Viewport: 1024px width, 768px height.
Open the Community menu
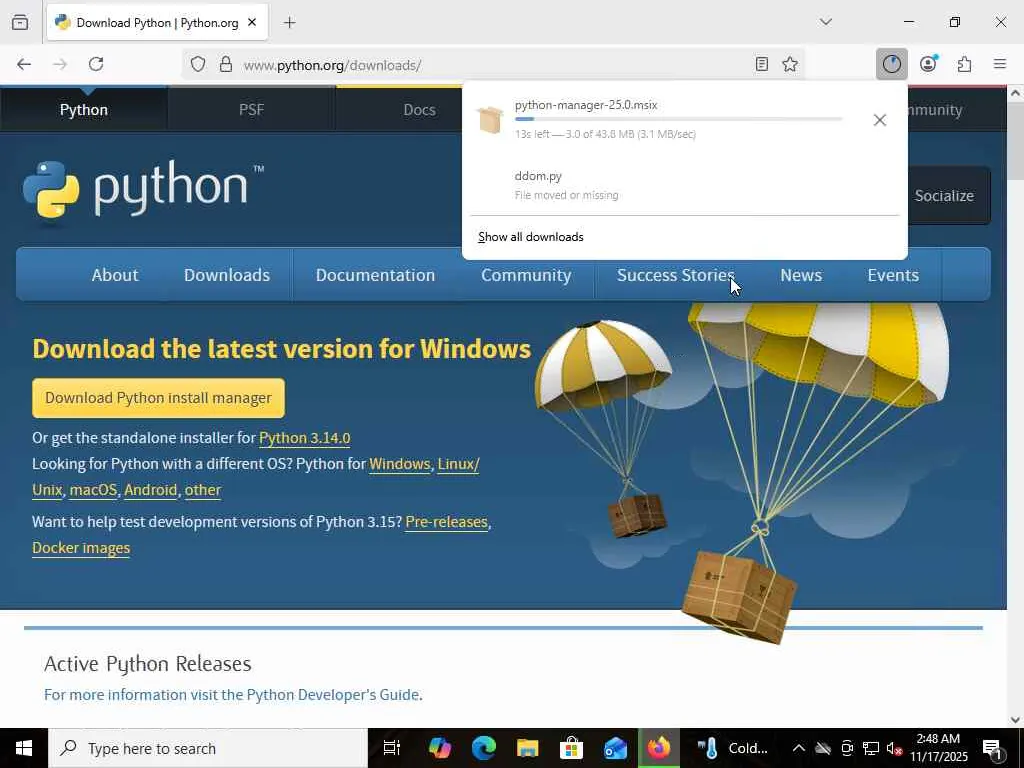pyautogui.click(x=526, y=275)
